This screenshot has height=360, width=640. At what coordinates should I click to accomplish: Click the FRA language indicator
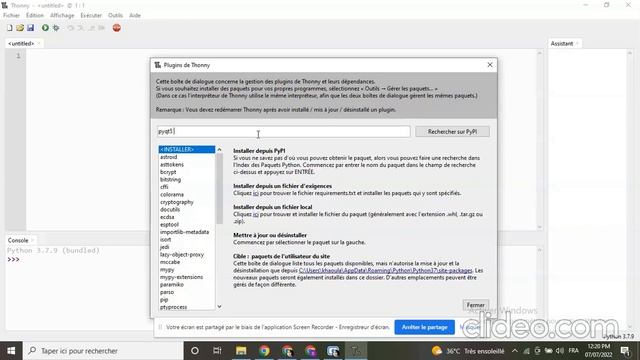point(573,351)
